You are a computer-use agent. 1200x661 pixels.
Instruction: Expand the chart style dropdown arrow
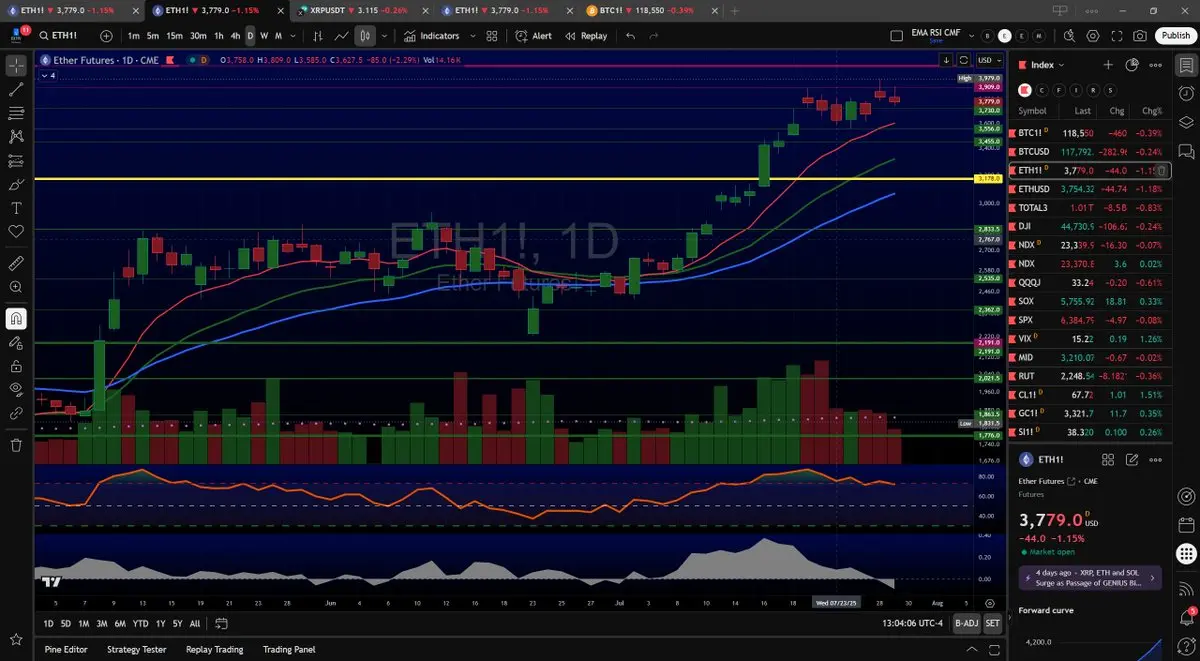pyautogui.click(x=385, y=36)
